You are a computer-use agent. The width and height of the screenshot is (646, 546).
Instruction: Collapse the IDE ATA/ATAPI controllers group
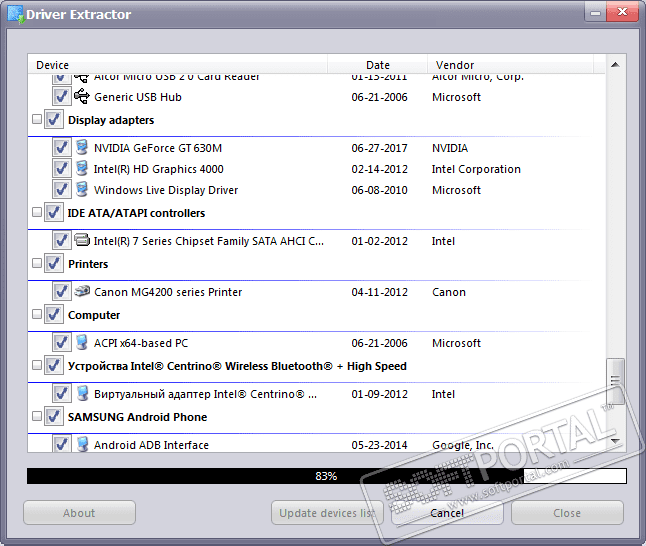[37, 213]
